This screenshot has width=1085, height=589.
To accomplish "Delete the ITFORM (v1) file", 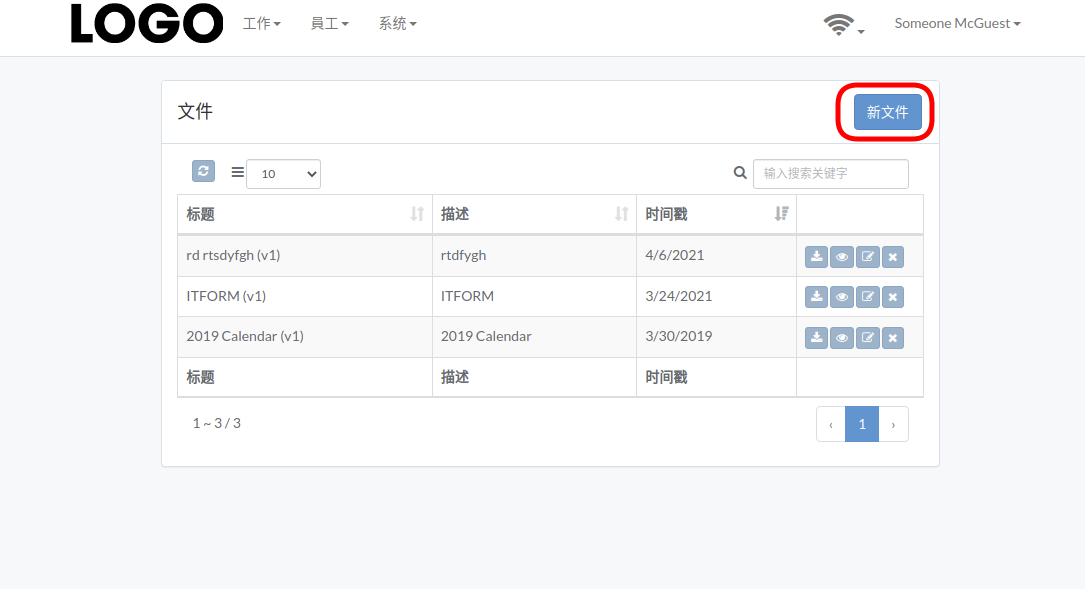I will click(x=893, y=297).
